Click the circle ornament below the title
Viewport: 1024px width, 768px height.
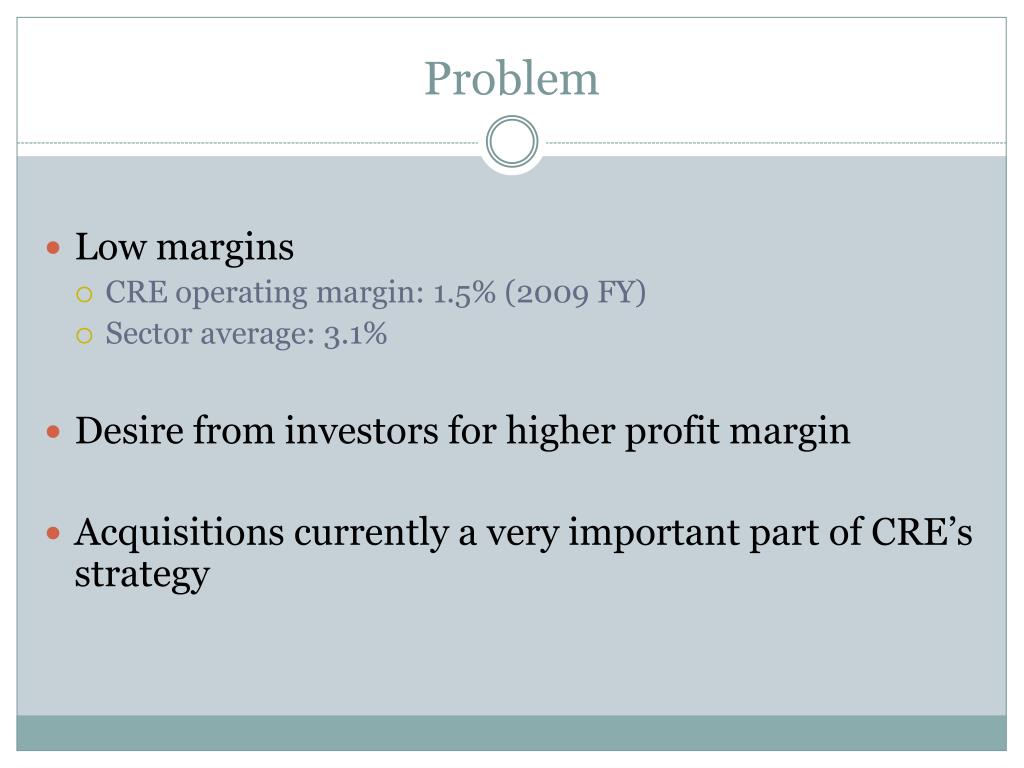coord(512,142)
